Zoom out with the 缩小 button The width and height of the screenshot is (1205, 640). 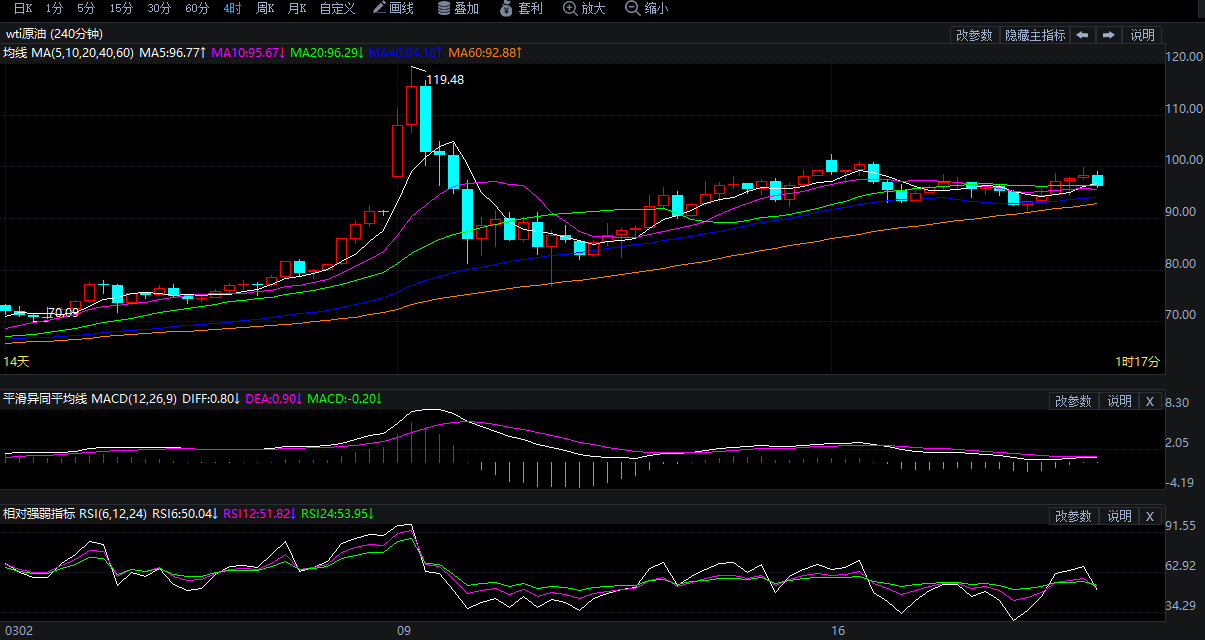[x=646, y=8]
